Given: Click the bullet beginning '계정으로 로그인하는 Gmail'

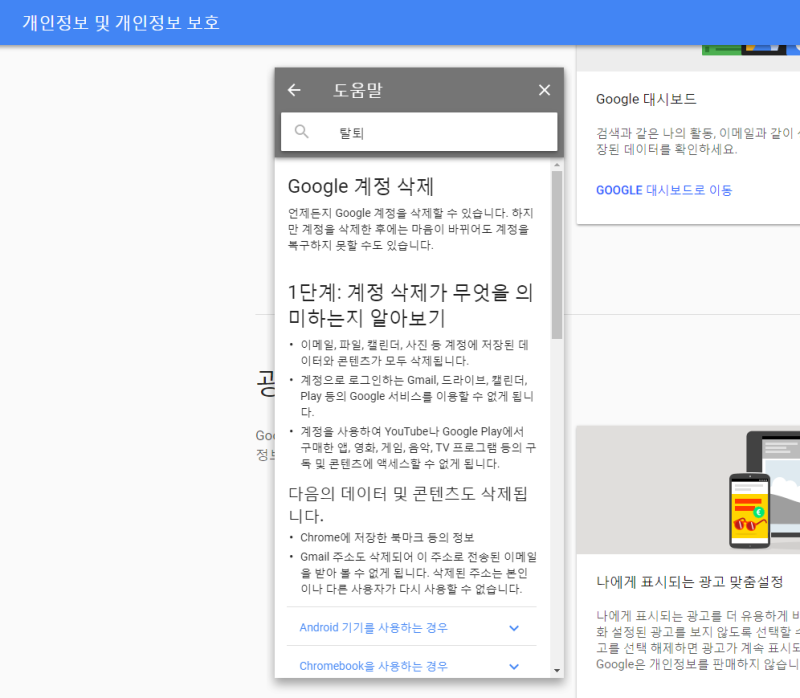Looking at the screenshot, I should click(x=417, y=396).
